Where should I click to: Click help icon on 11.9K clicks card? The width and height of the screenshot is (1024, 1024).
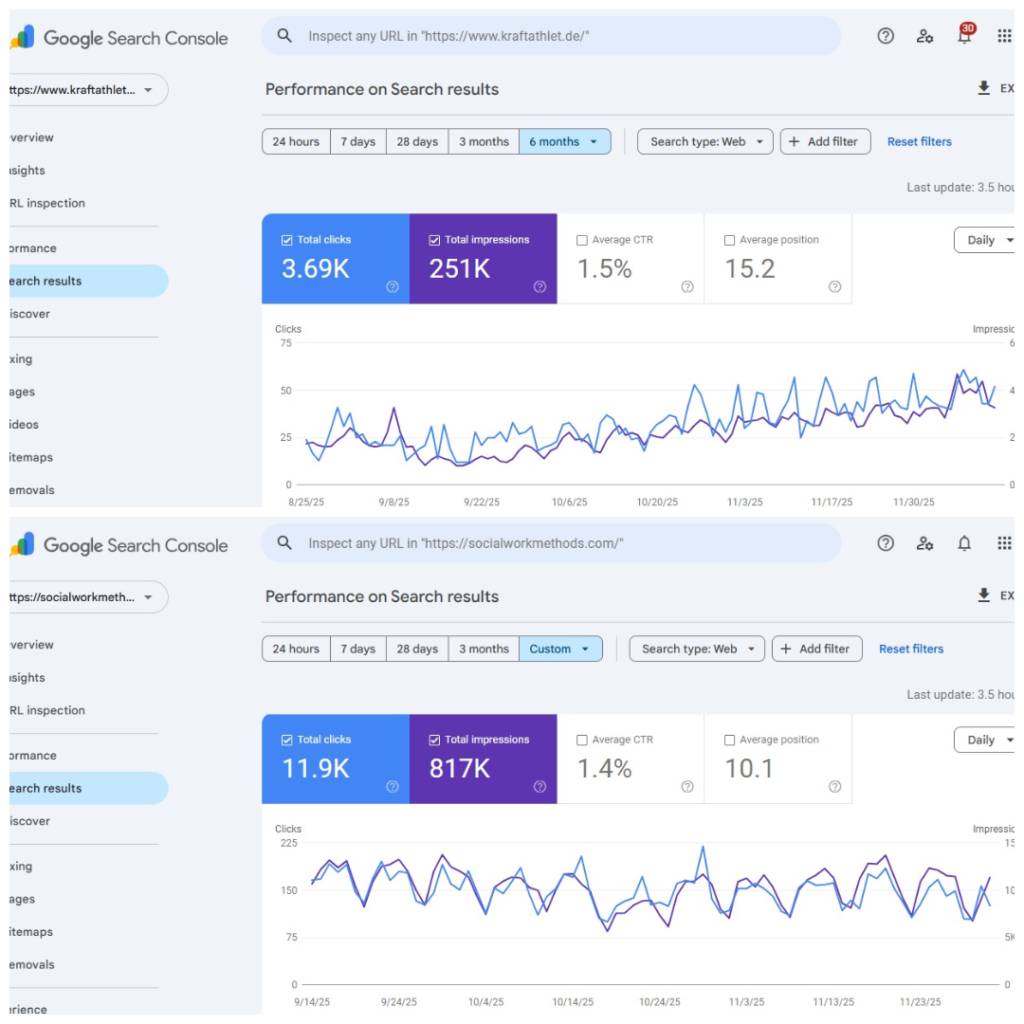(x=392, y=787)
